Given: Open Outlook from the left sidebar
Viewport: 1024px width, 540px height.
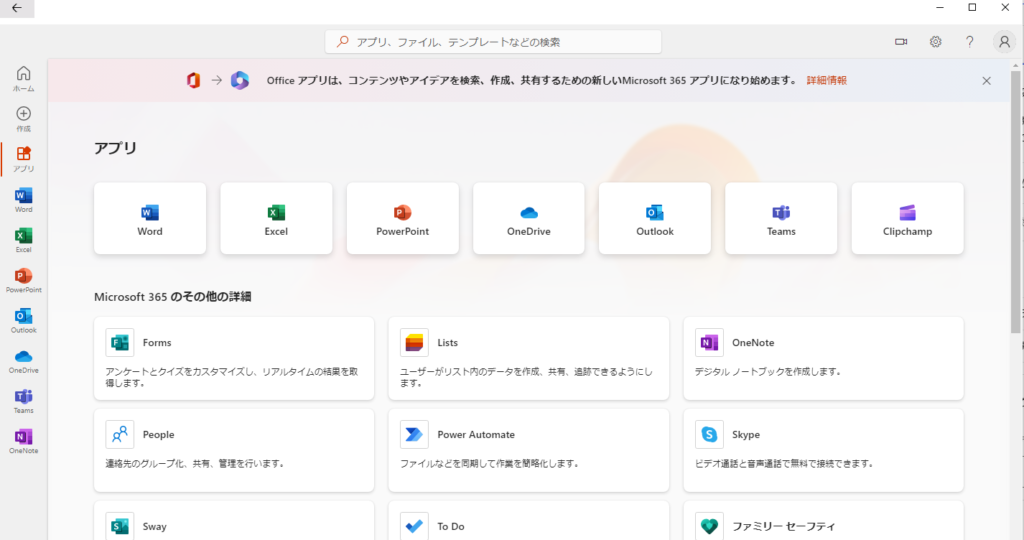Looking at the screenshot, I should (x=24, y=321).
